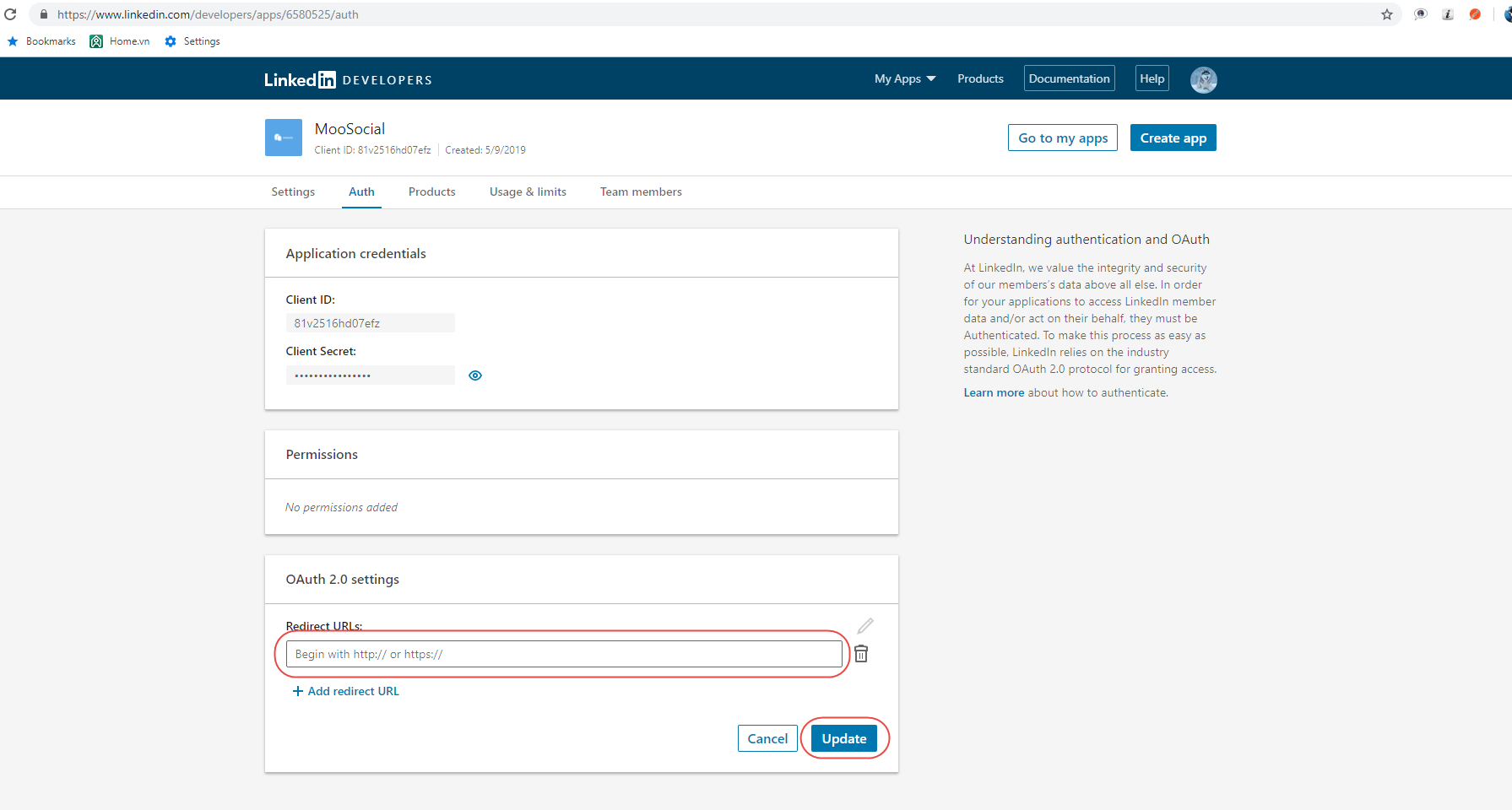
Task: Click 'Understanding authentication and OAuth' heading
Action: 1087,239
